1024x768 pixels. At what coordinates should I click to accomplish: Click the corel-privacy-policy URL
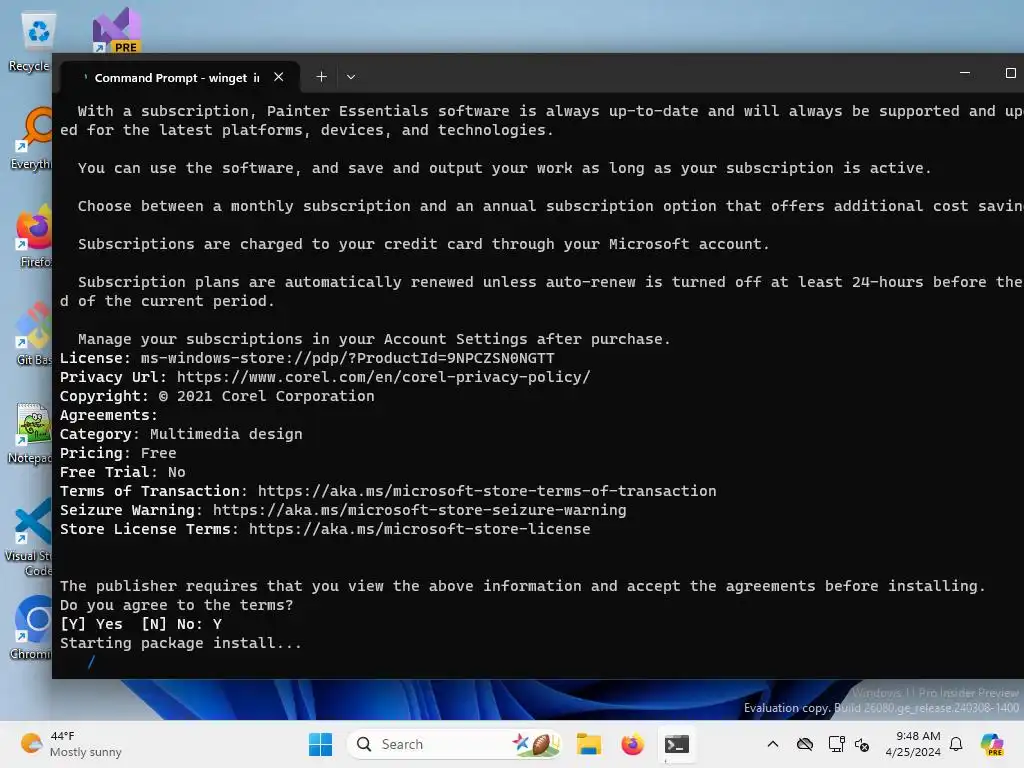click(383, 377)
